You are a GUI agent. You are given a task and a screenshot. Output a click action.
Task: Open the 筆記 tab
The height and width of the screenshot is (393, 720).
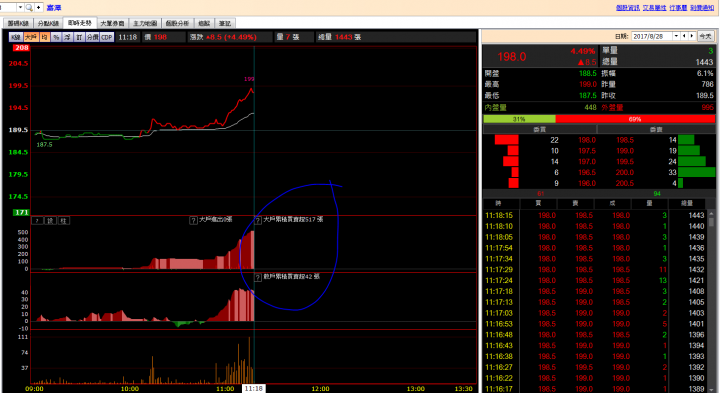(225, 23)
